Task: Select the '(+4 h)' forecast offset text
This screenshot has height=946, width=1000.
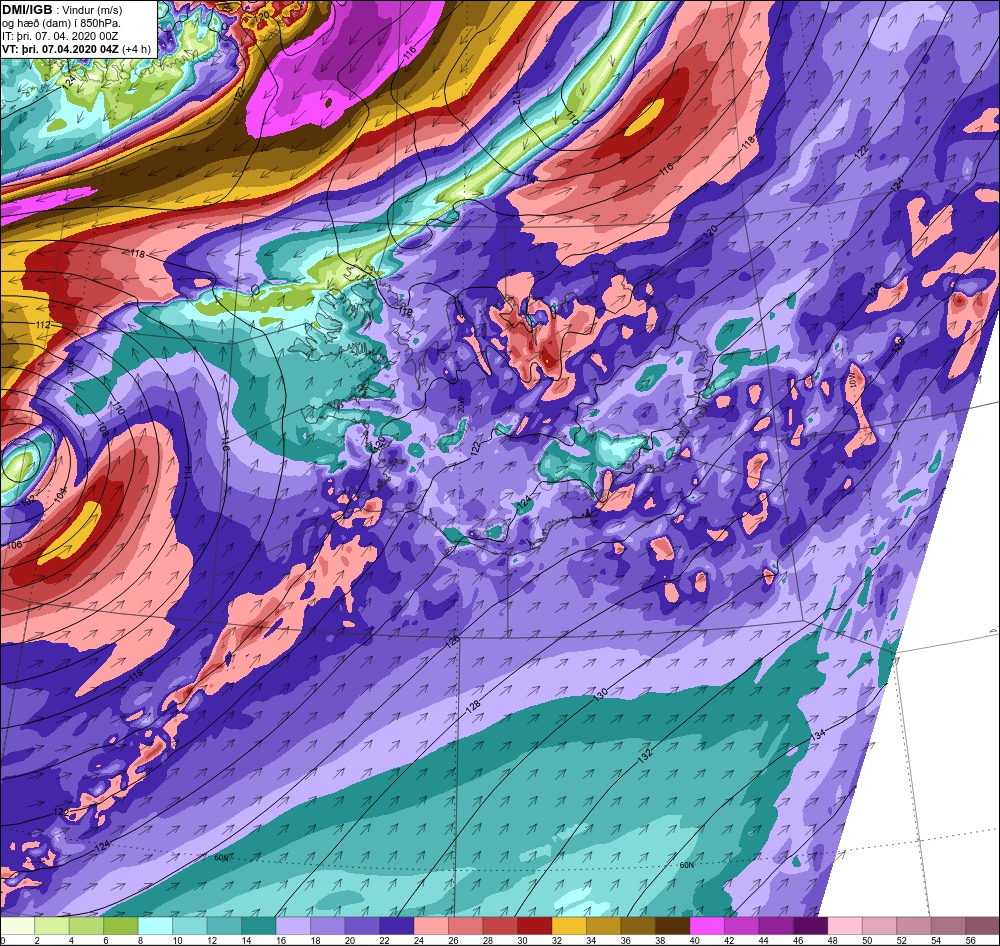Action: [136, 49]
